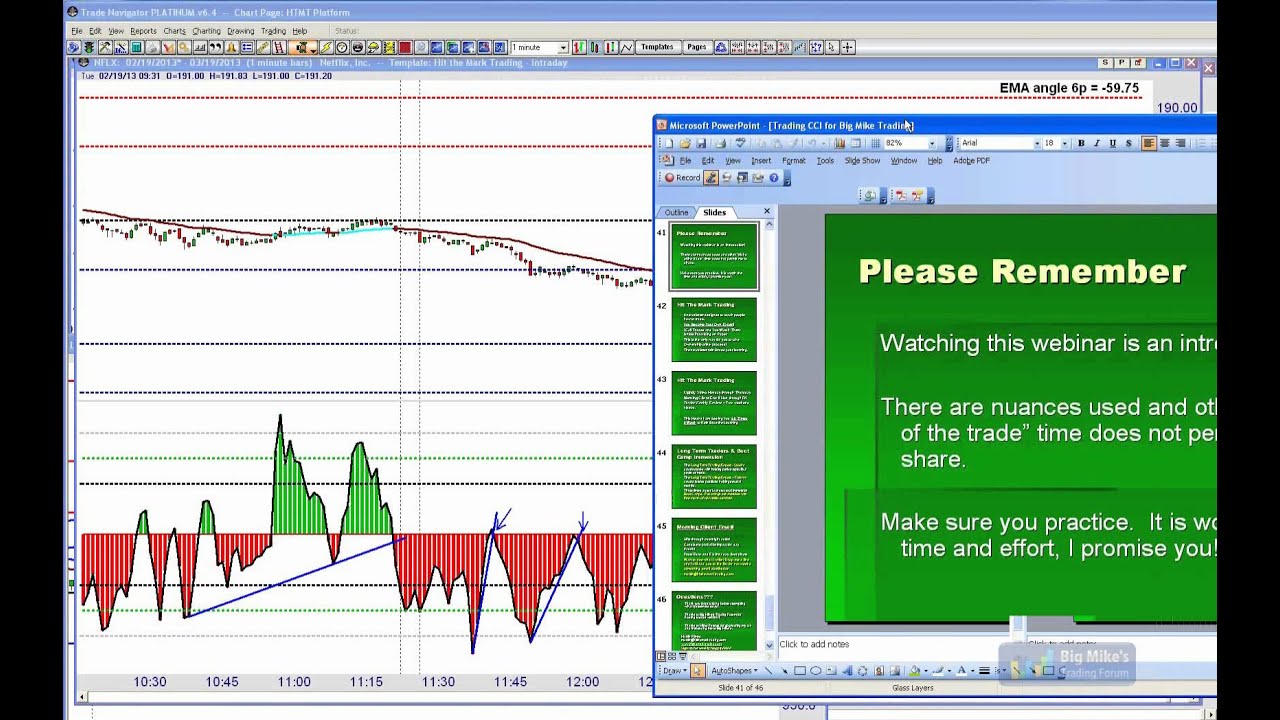Click the calculator icon in Trade Navigator toolbar

pos(136,47)
